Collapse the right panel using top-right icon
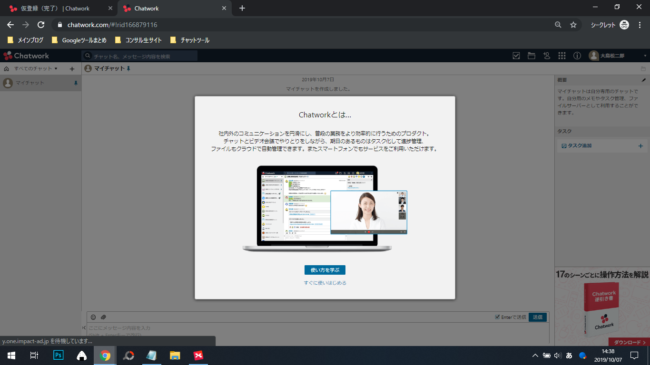Viewport: 650px width, 365px height. 643,69
